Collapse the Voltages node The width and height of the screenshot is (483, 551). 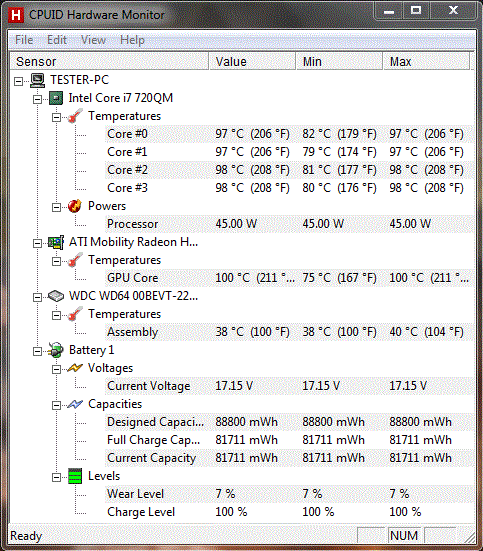coord(56,369)
